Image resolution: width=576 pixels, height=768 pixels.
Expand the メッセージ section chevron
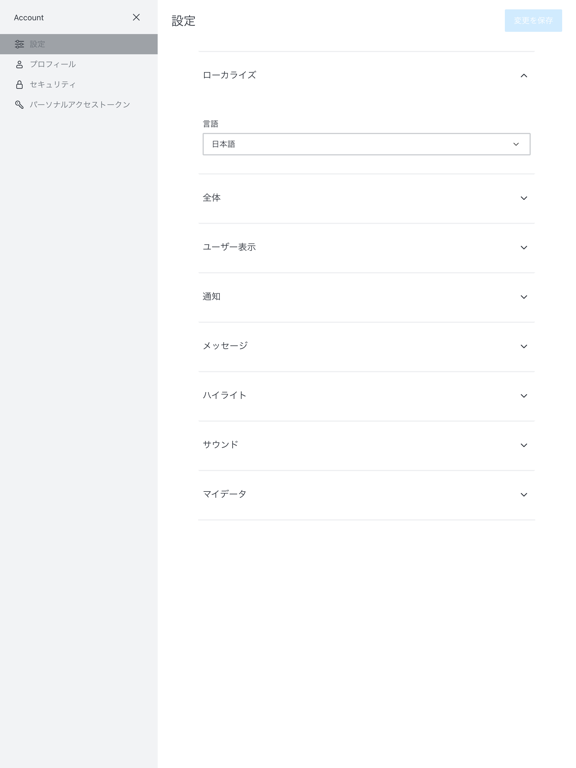point(524,346)
